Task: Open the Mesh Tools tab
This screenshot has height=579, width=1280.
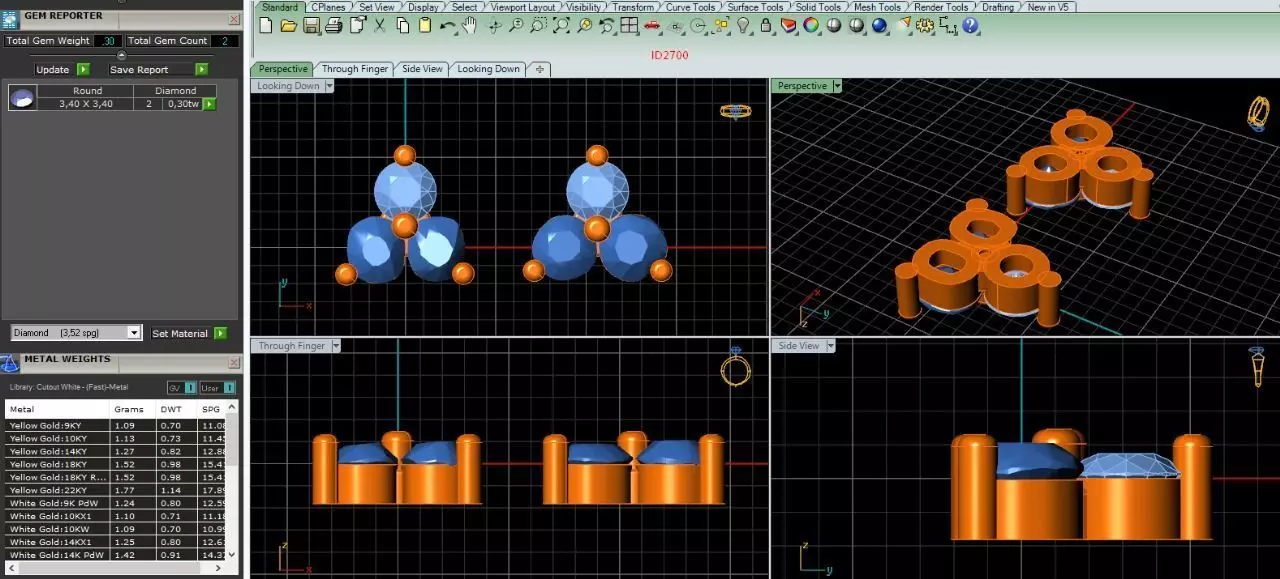Action: coord(877,7)
